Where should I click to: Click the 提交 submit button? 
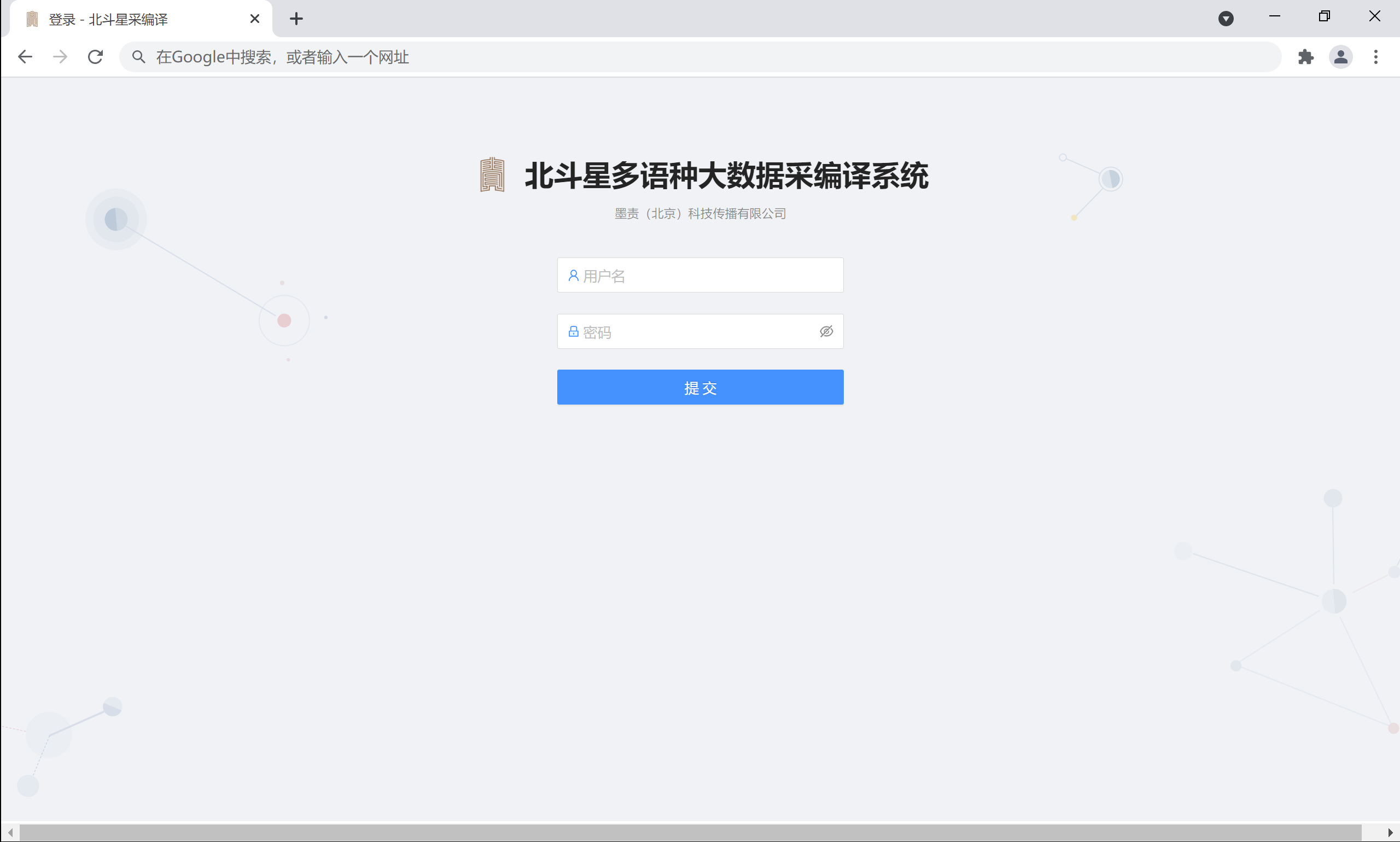[701, 388]
